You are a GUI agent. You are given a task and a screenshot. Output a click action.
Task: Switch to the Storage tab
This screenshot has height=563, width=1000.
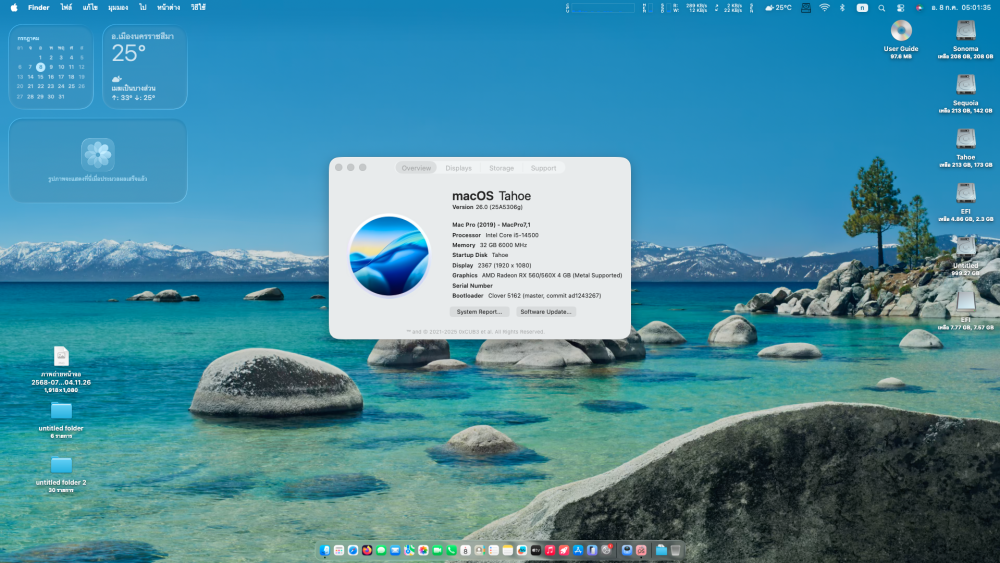501,168
